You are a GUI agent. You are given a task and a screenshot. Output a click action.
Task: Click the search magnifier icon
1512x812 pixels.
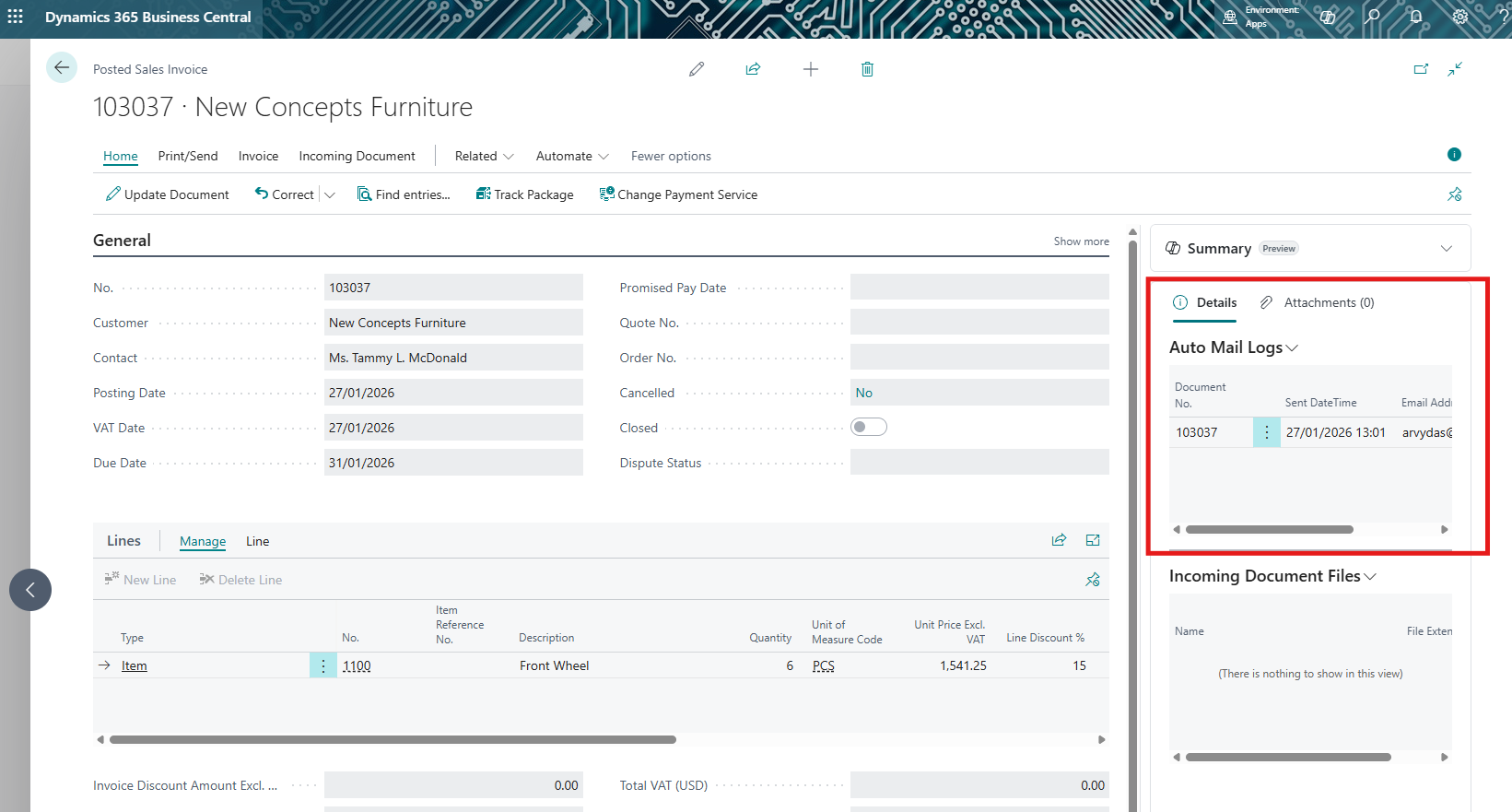1373,17
